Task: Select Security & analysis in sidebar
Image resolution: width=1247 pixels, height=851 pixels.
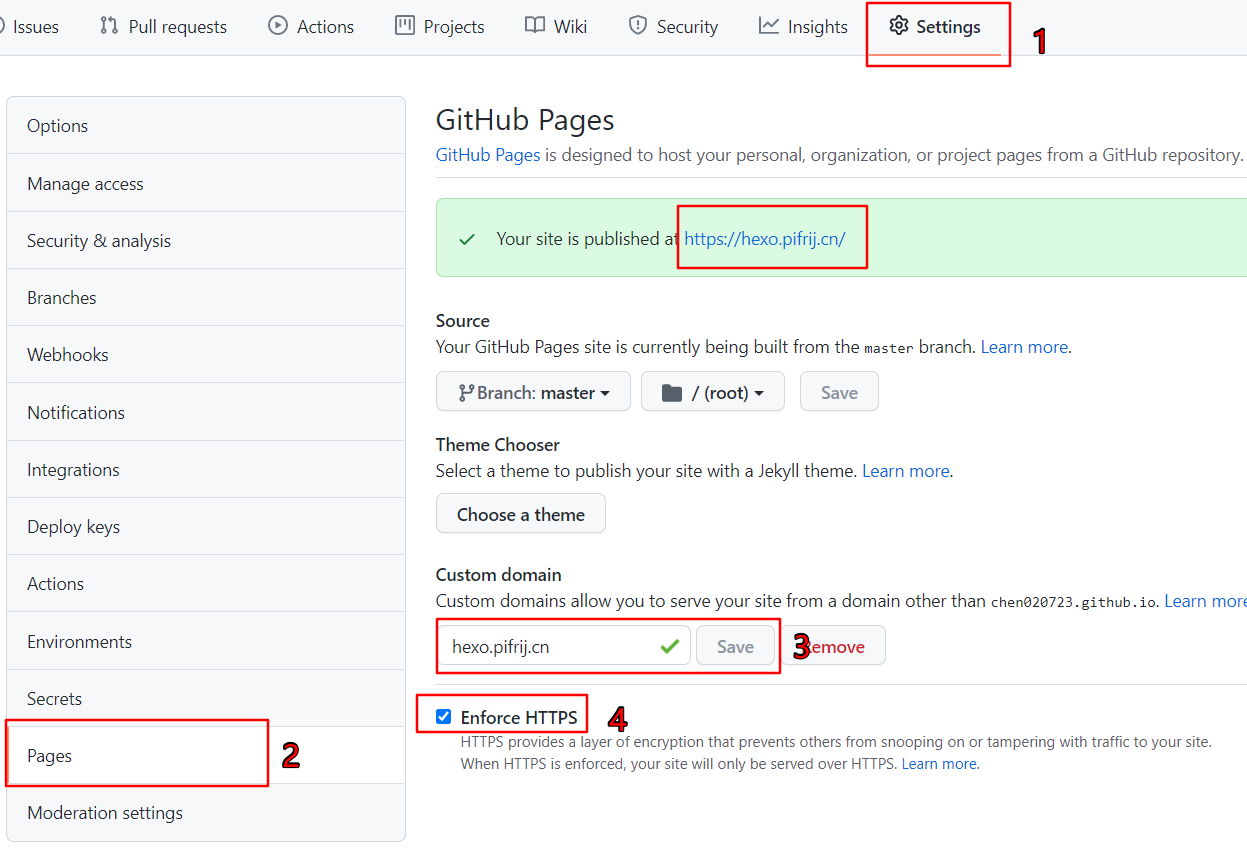Action: [x=206, y=240]
